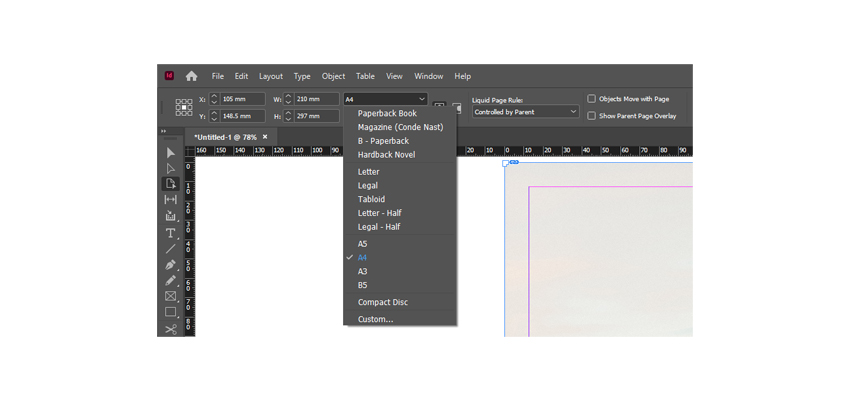Step the W width value
Screen dimensions: 850x400
(x=288, y=99)
